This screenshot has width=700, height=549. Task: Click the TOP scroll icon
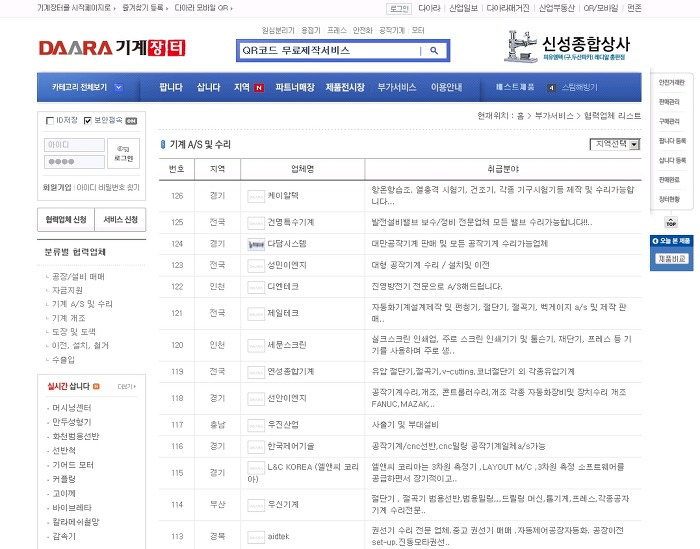(671, 222)
